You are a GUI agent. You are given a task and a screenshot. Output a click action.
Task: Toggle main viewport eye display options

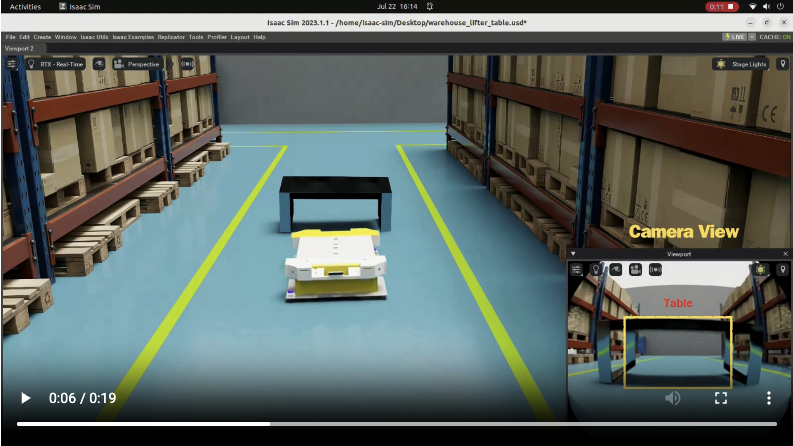[x=99, y=64]
